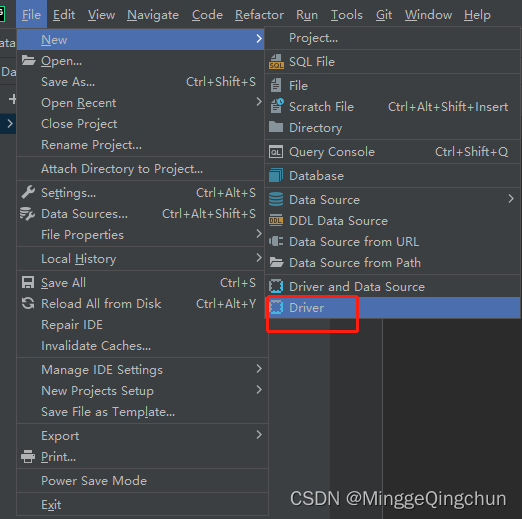Click the highlighted Driver icon
The height and width of the screenshot is (519, 522).
click(x=276, y=307)
